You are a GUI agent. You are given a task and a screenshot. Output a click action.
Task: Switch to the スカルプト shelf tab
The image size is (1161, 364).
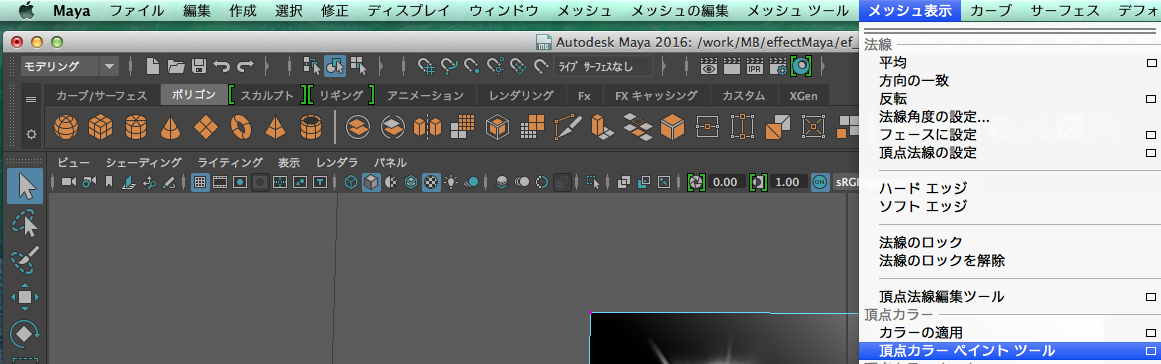(267, 95)
